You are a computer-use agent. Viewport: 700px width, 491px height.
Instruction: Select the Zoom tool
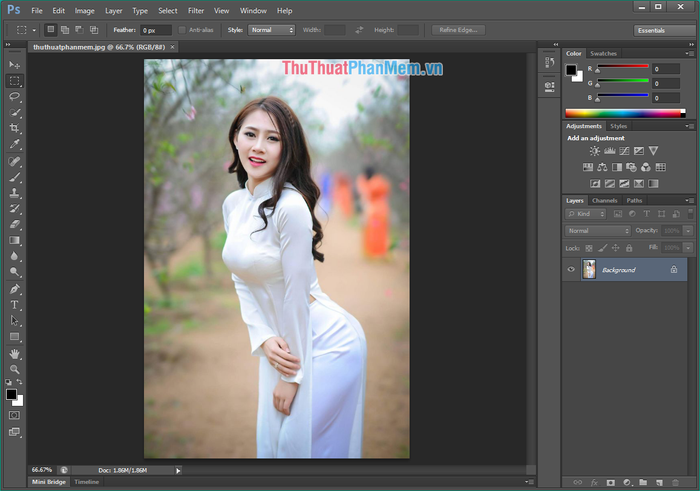pos(14,370)
